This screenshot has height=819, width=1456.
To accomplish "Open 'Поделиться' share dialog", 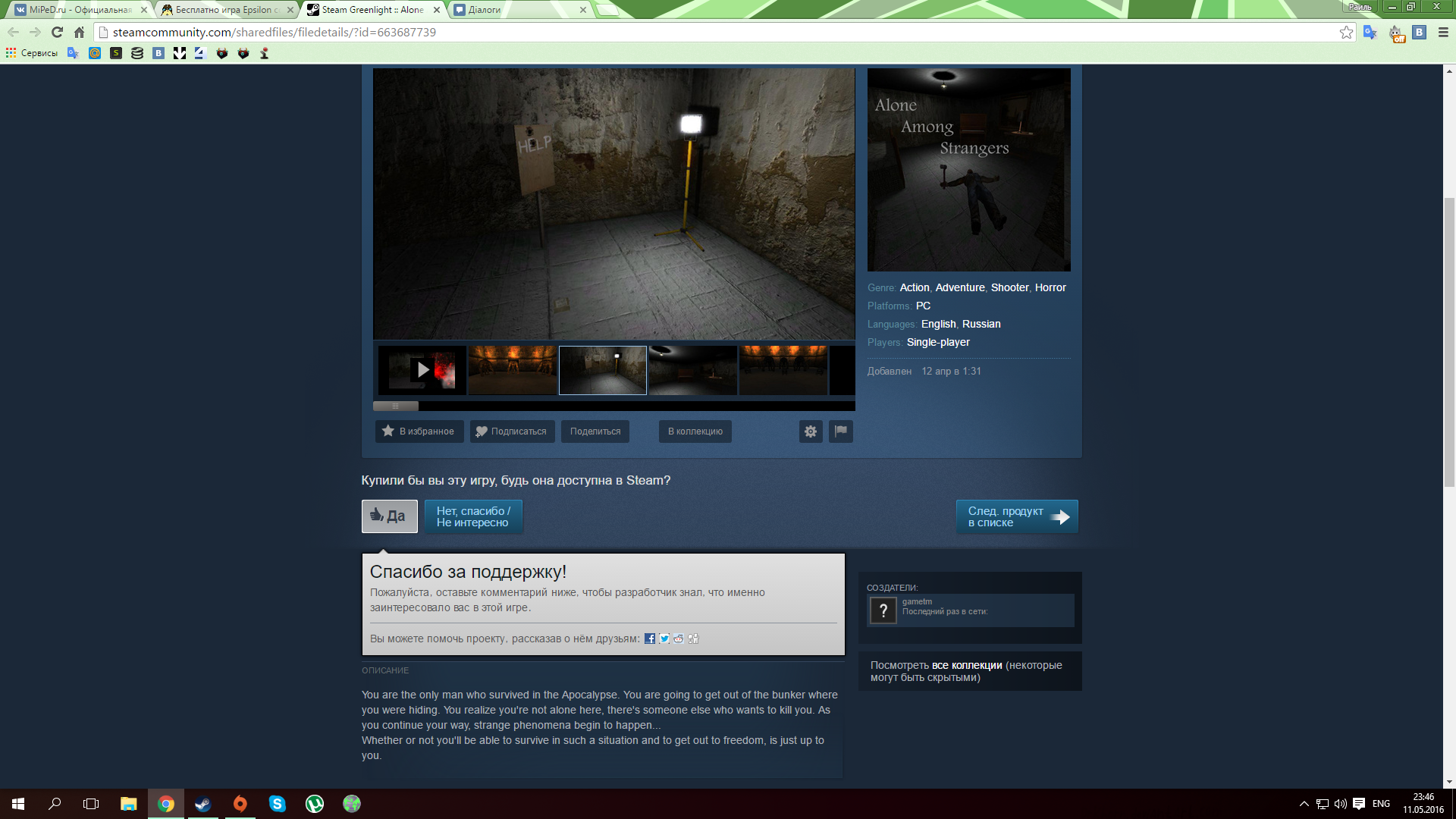I will [595, 431].
